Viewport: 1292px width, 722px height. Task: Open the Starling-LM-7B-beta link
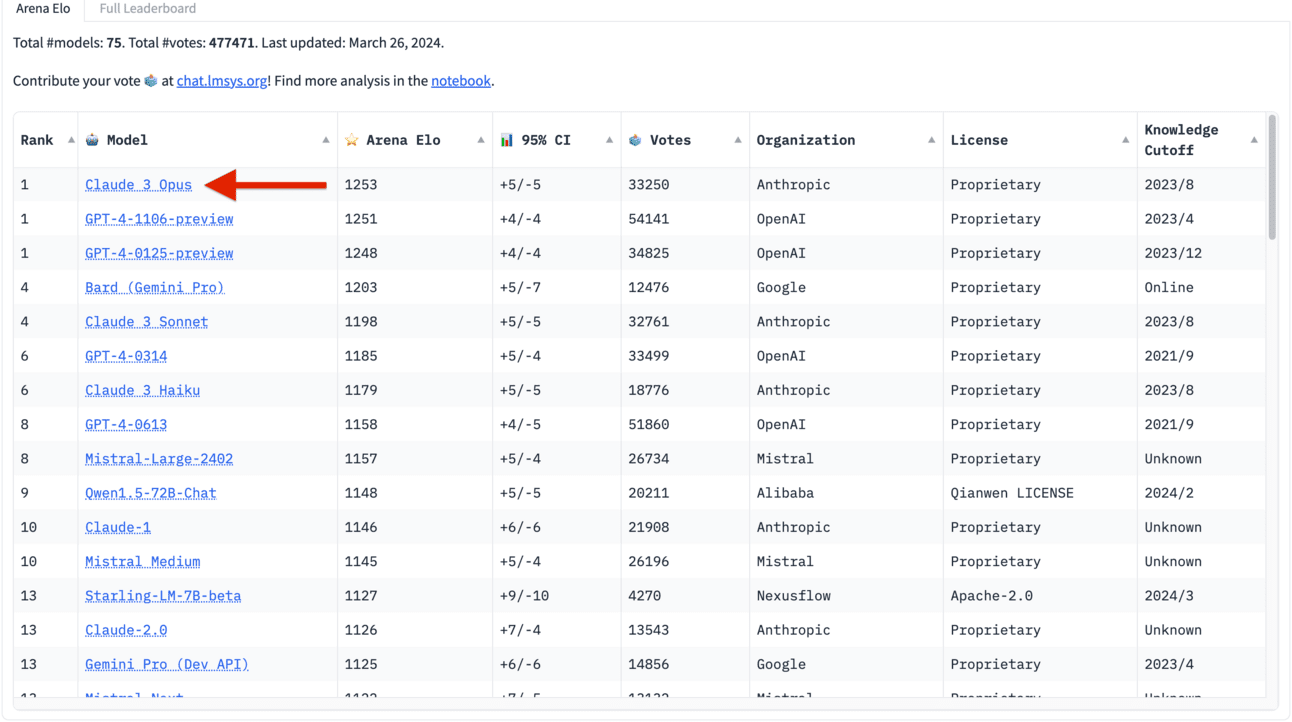point(163,596)
